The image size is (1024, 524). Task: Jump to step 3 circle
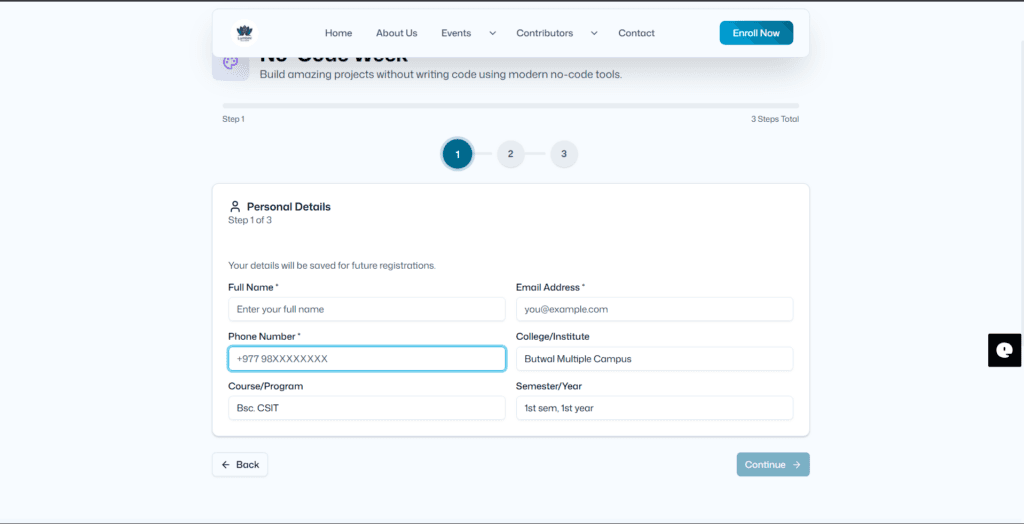coord(564,154)
